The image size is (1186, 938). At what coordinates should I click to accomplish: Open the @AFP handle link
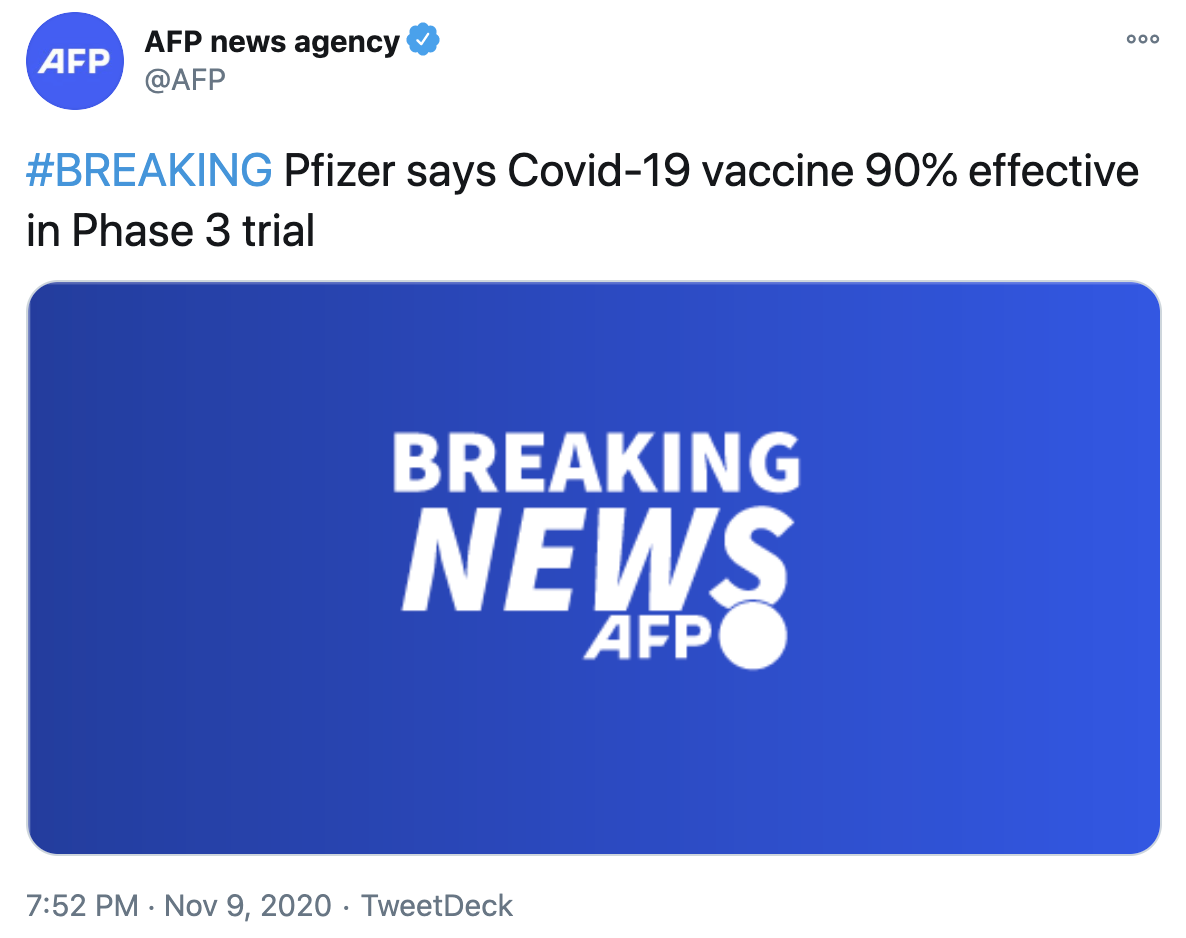[185, 79]
